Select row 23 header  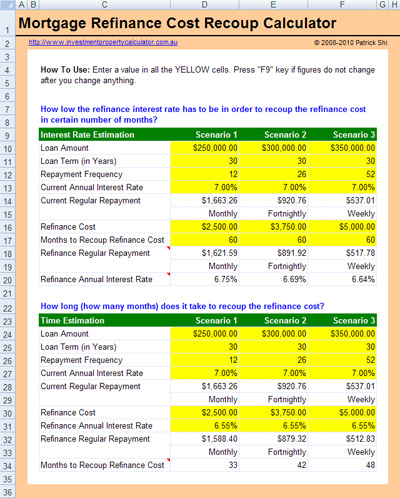click(x=7, y=321)
